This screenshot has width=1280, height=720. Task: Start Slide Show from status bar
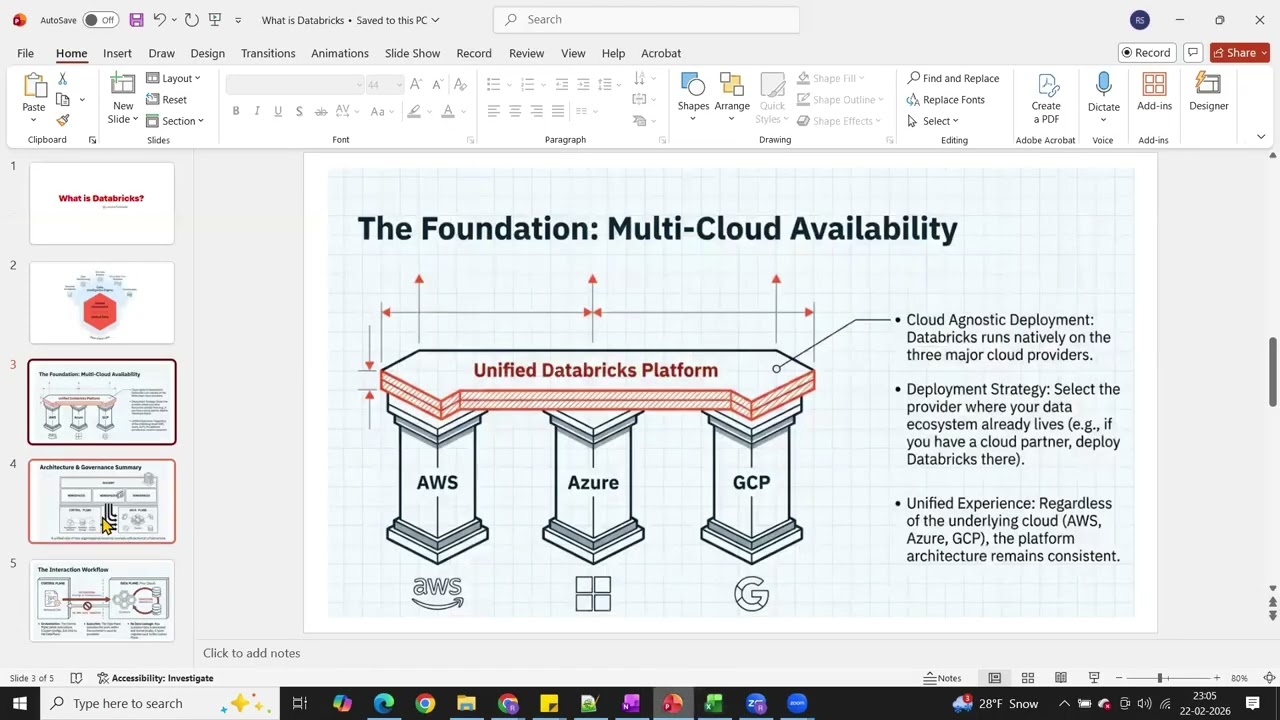tap(1094, 678)
